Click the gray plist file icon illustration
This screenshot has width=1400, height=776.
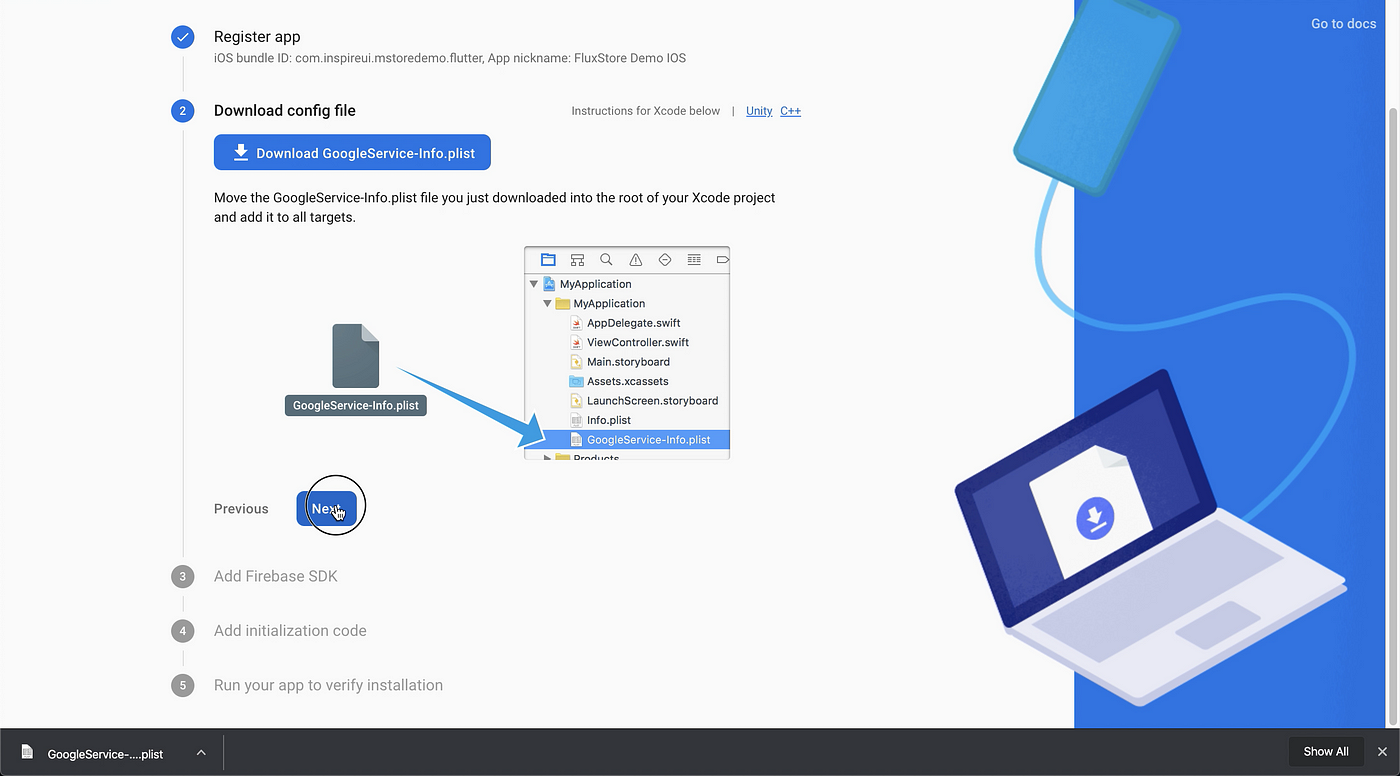(356, 356)
